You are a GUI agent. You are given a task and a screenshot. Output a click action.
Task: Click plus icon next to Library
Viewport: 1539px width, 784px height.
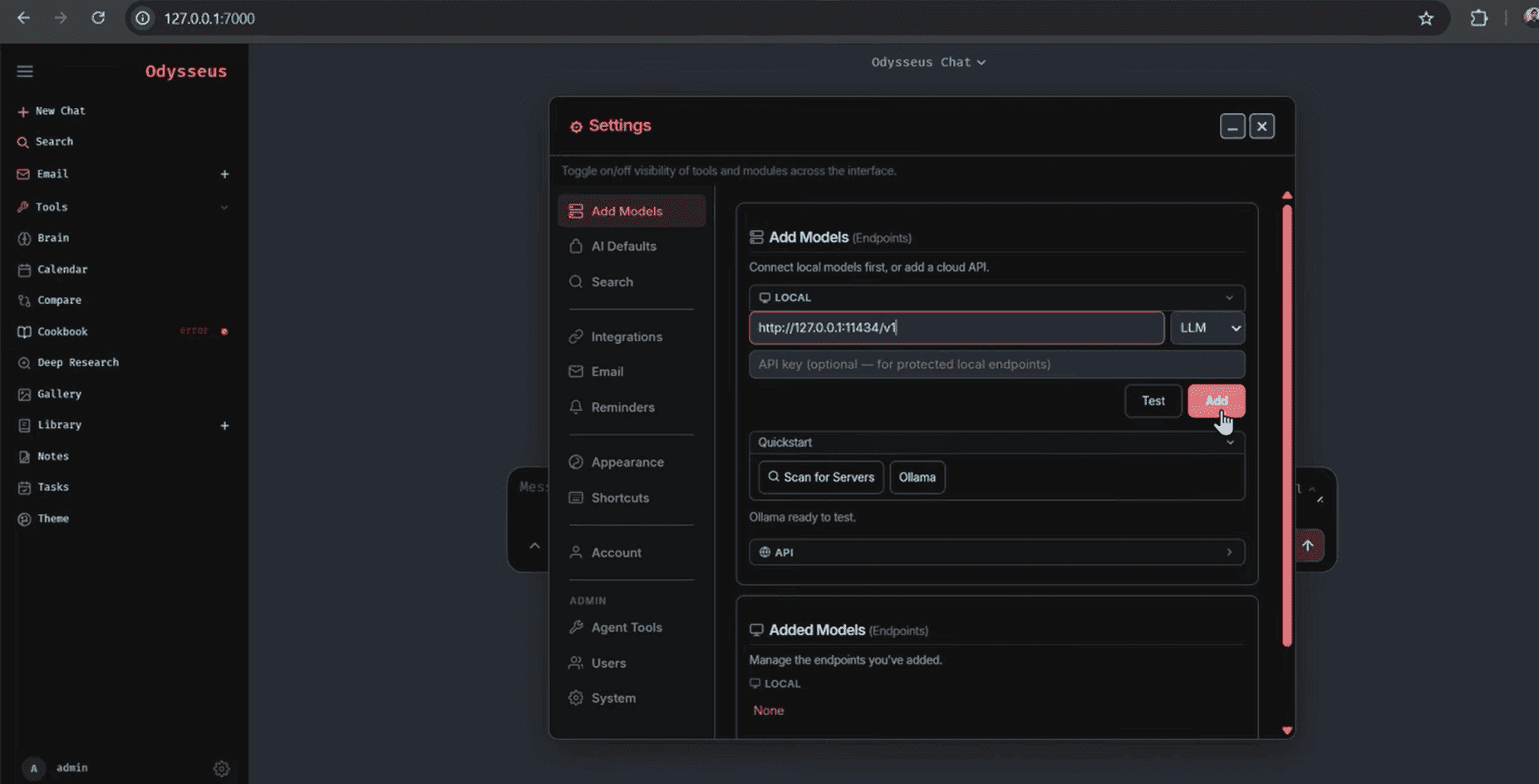click(224, 425)
